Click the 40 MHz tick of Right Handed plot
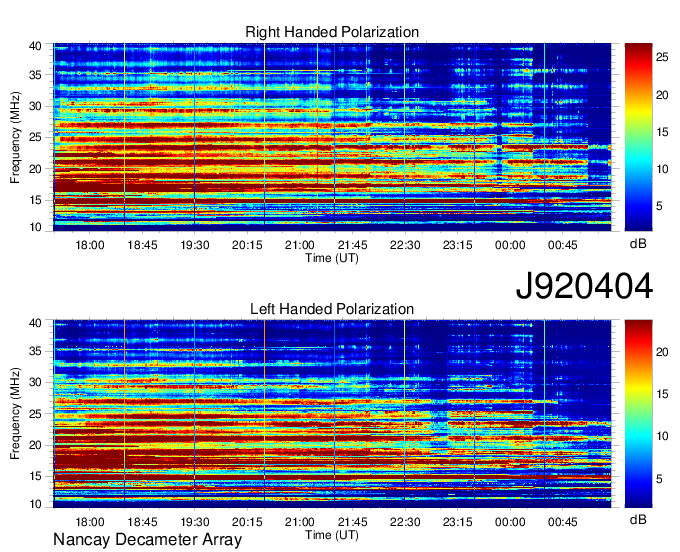This screenshot has height=552, width=680. 36,46
